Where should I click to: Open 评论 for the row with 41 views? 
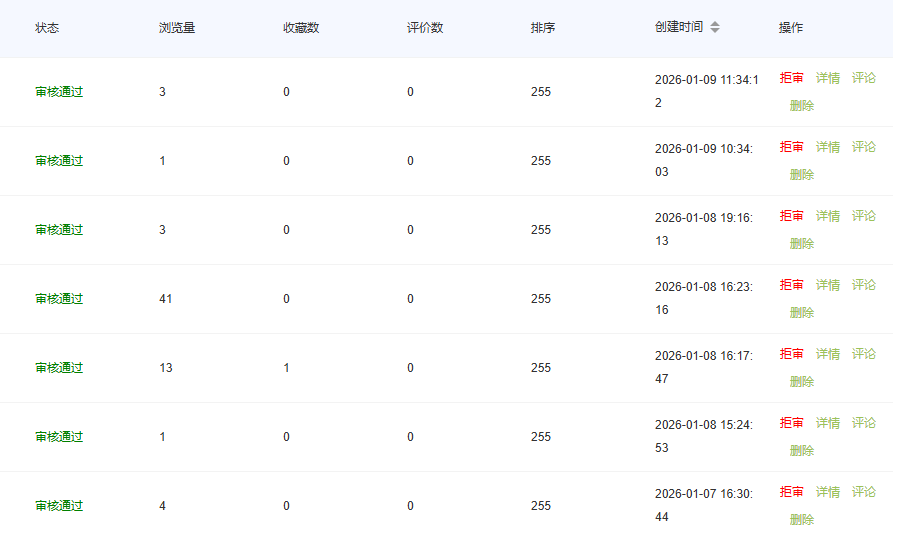pyautogui.click(x=863, y=285)
